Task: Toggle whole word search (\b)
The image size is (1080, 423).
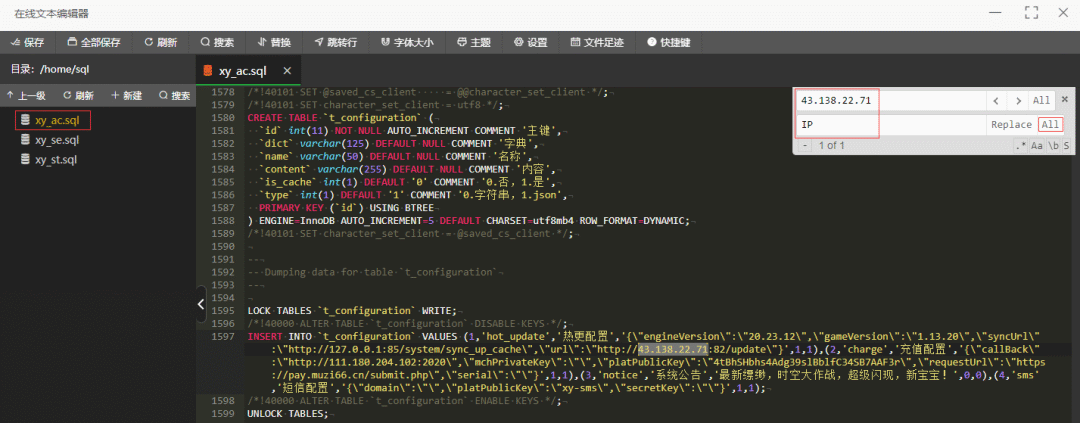Action: (x=1053, y=146)
